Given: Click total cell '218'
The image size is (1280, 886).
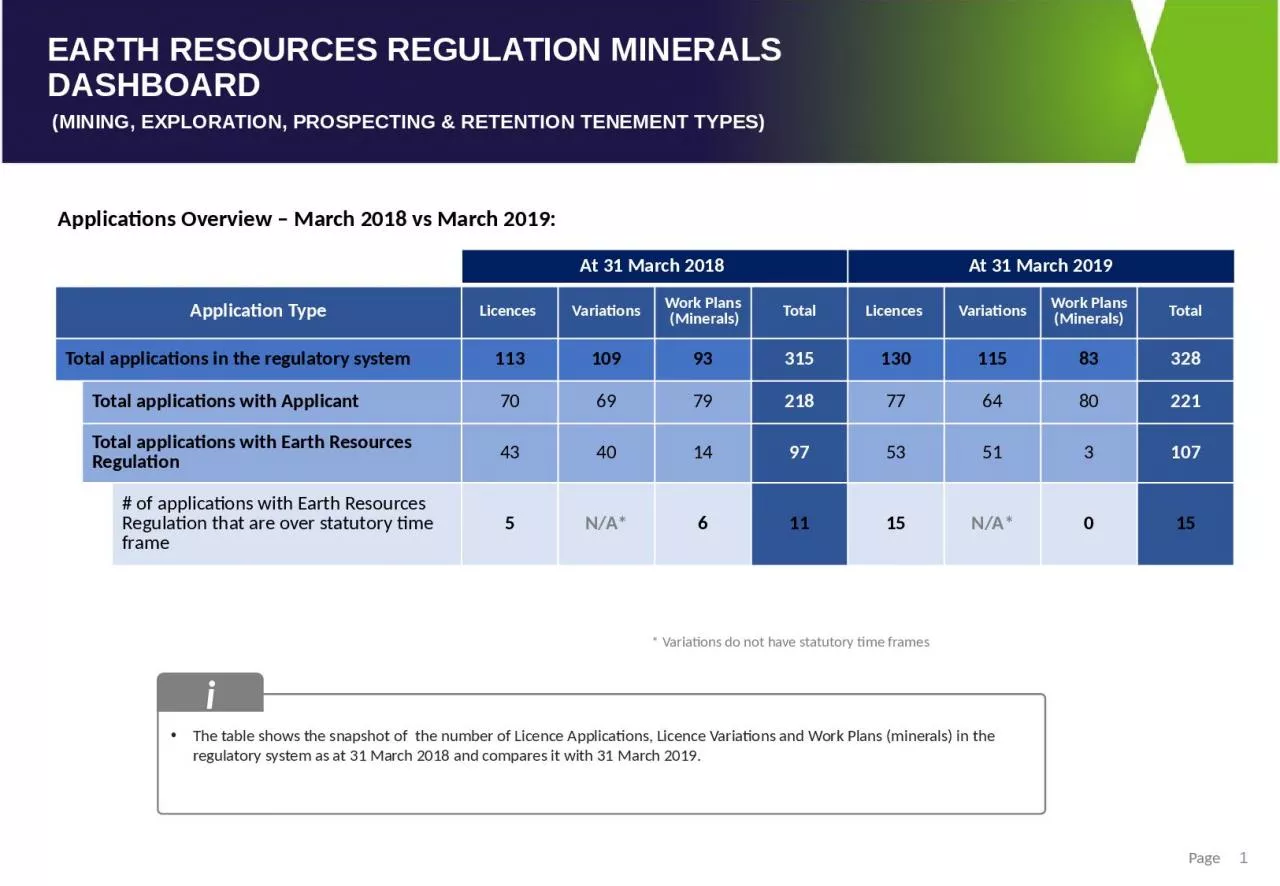Looking at the screenshot, I should pyautogui.click(x=799, y=402).
